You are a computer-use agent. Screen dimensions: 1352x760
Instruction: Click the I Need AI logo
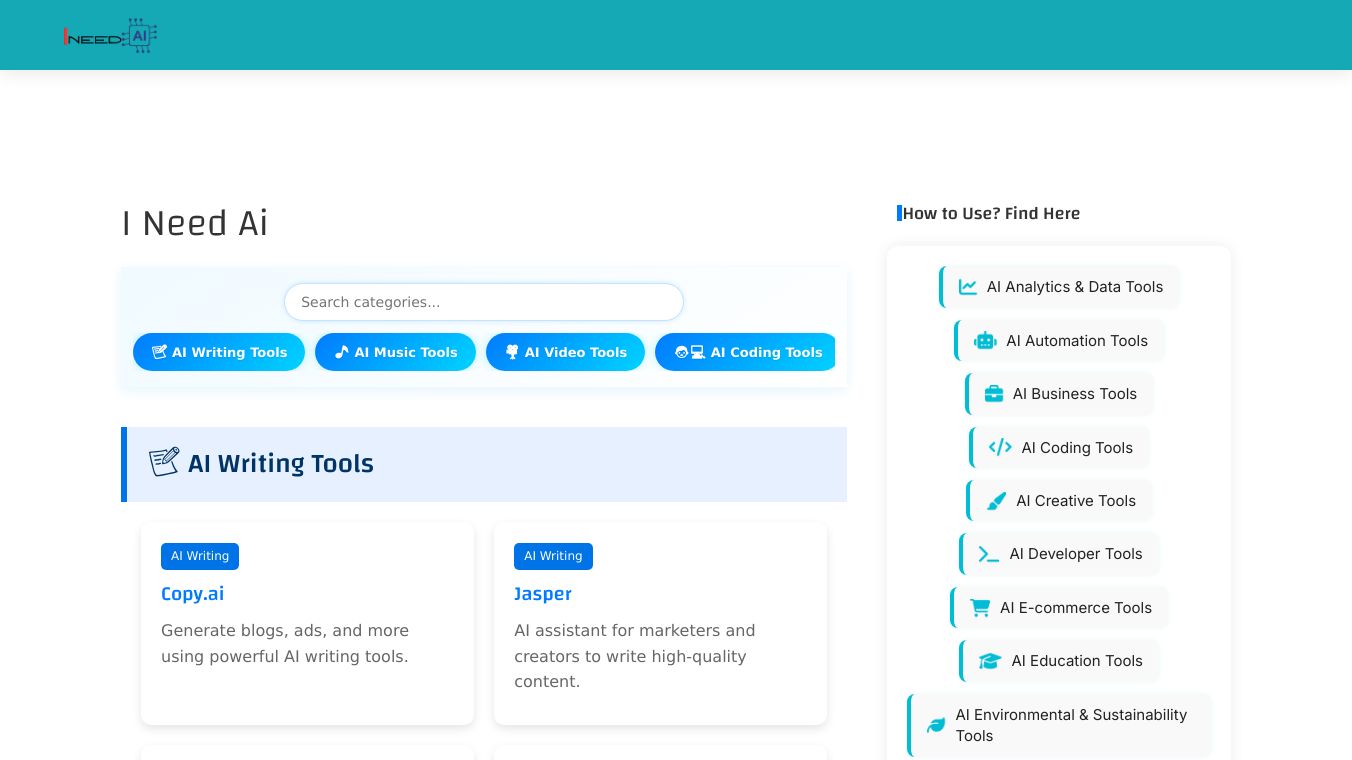[110, 36]
